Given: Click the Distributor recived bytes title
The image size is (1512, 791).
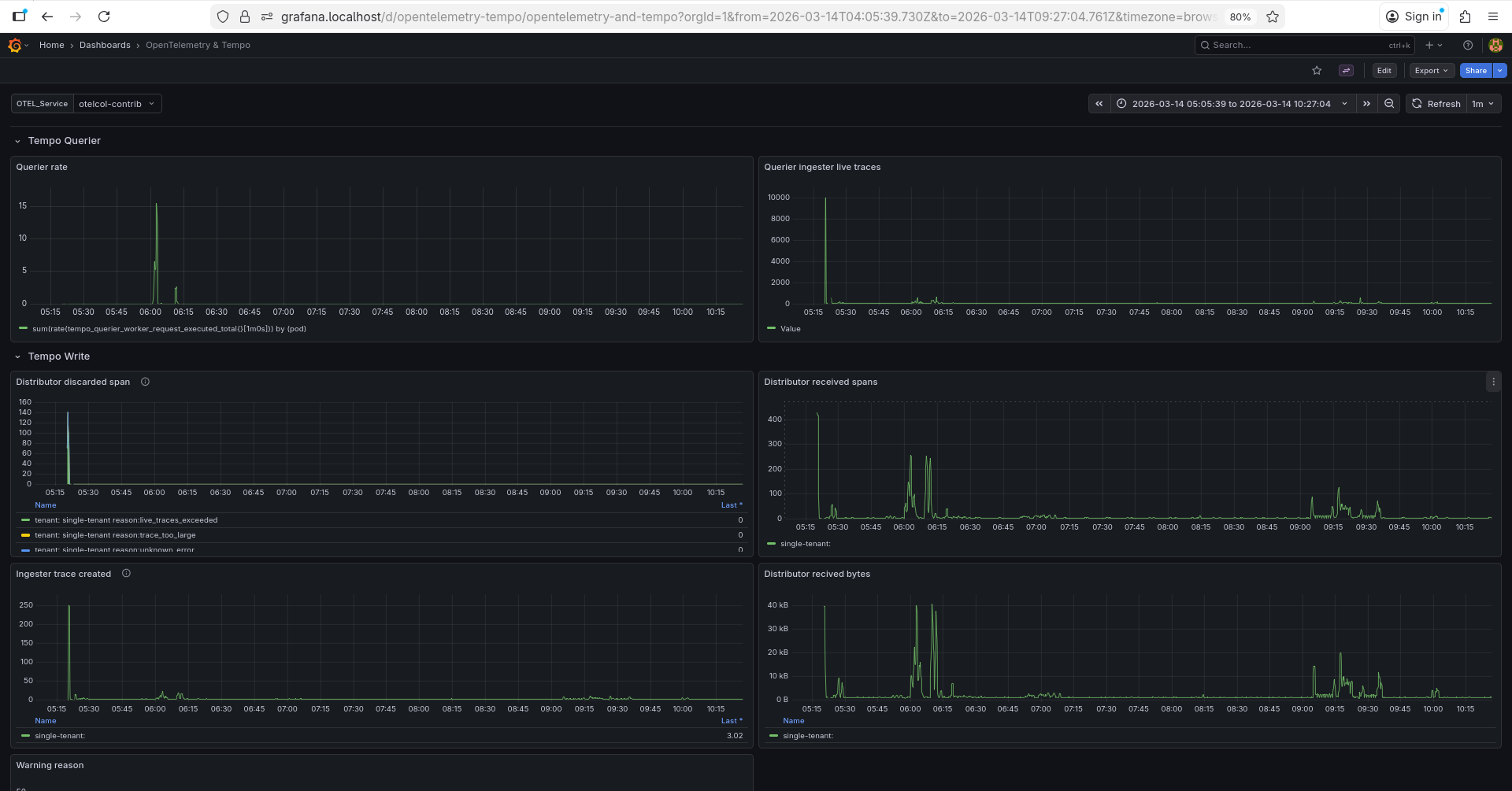Looking at the screenshot, I should pos(817,574).
